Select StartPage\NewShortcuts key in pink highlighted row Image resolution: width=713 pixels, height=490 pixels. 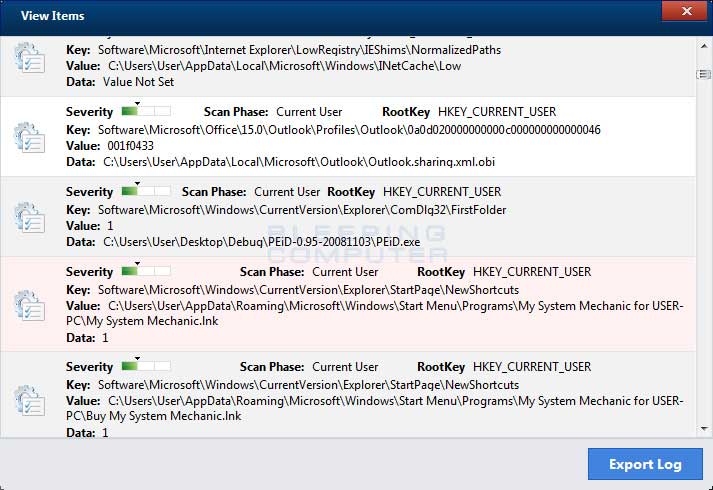click(x=308, y=290)
